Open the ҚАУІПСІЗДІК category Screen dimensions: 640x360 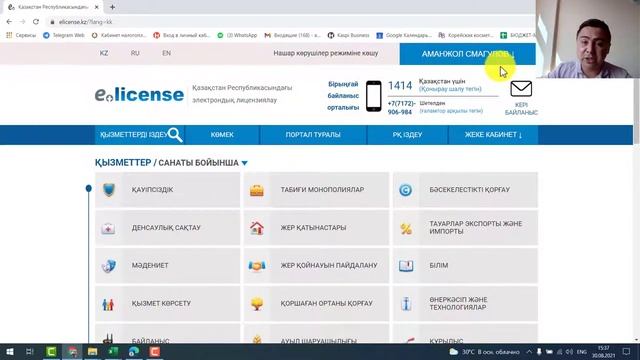tap(168, 190)
